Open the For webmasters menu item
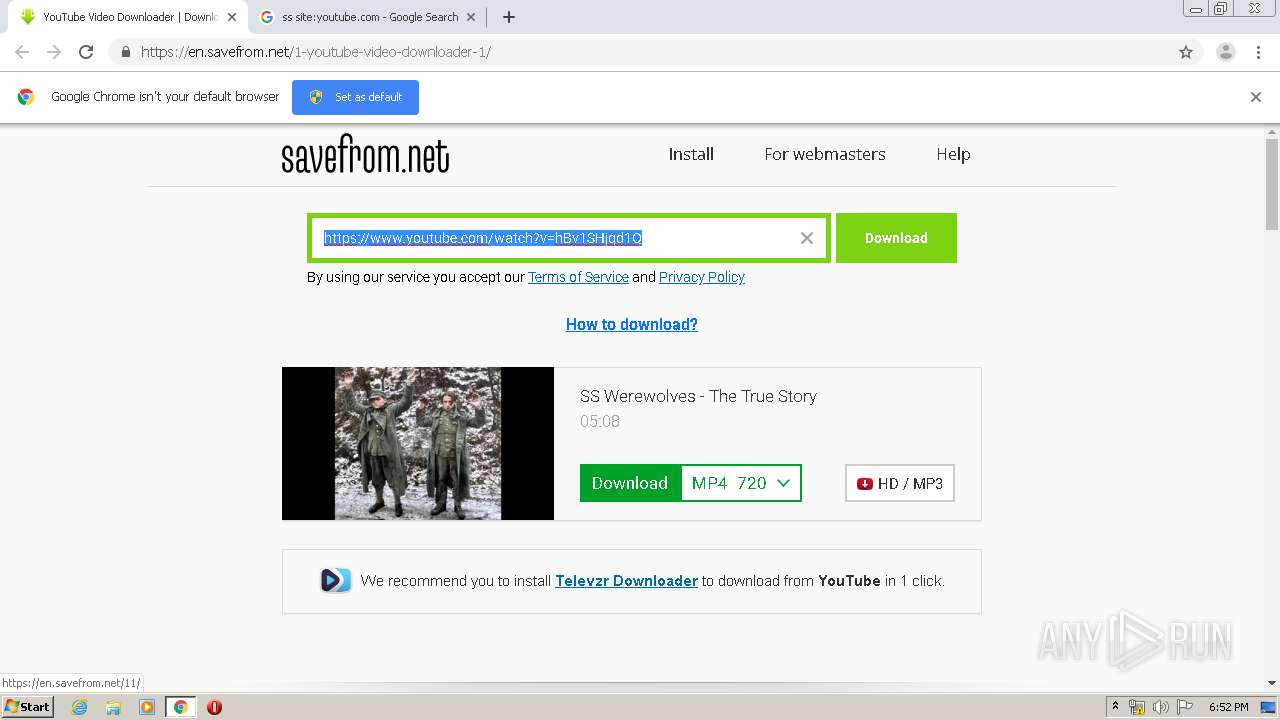1280x720 pixels. (x=825, y=154)
